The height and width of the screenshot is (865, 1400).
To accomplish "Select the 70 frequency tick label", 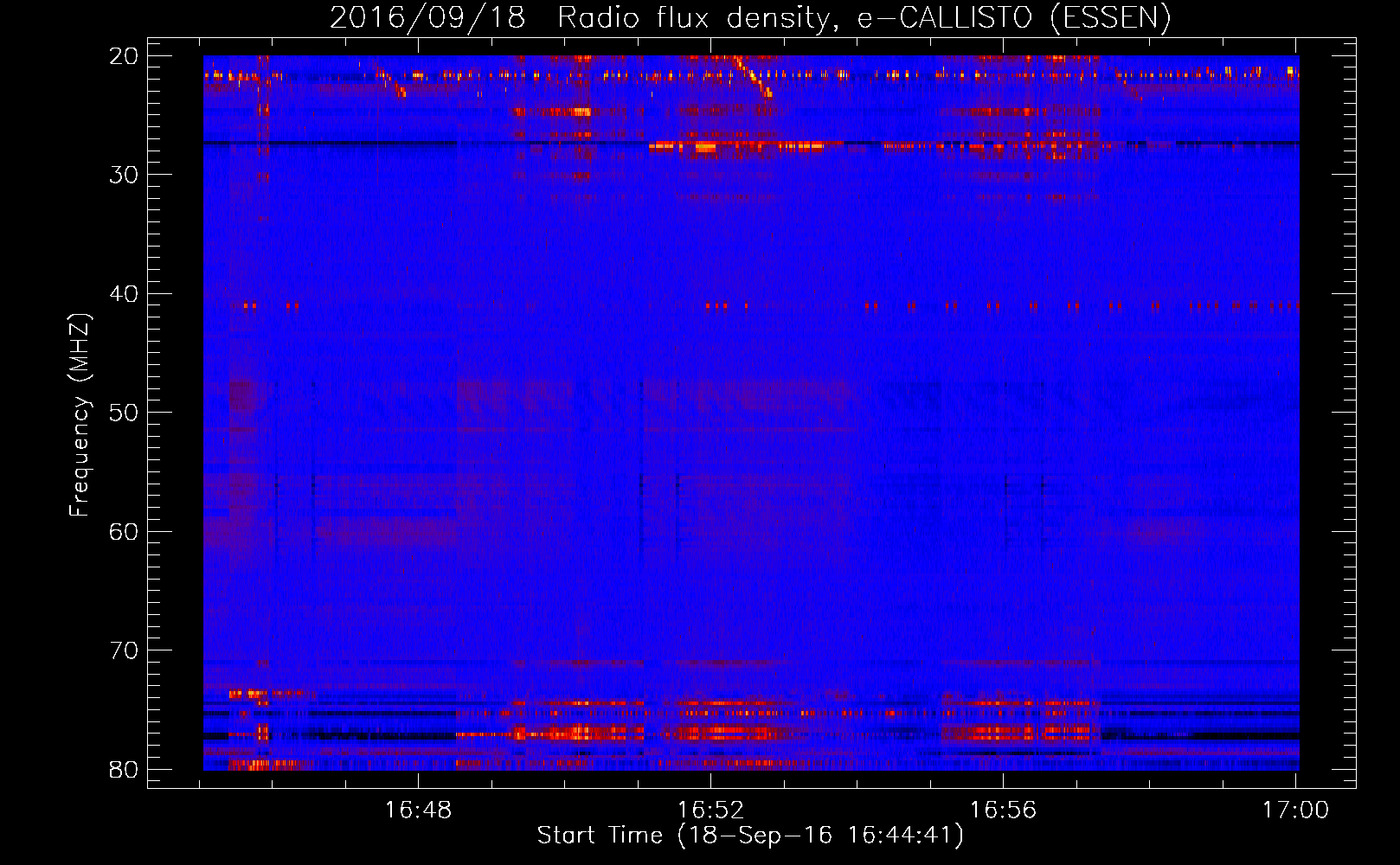I will (x=124, y=650).
